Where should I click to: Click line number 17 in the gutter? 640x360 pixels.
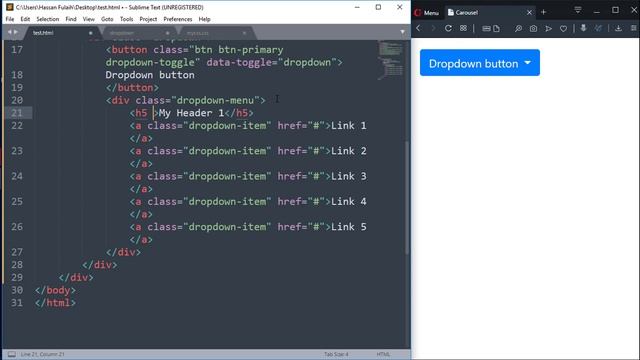coord(17,50)
